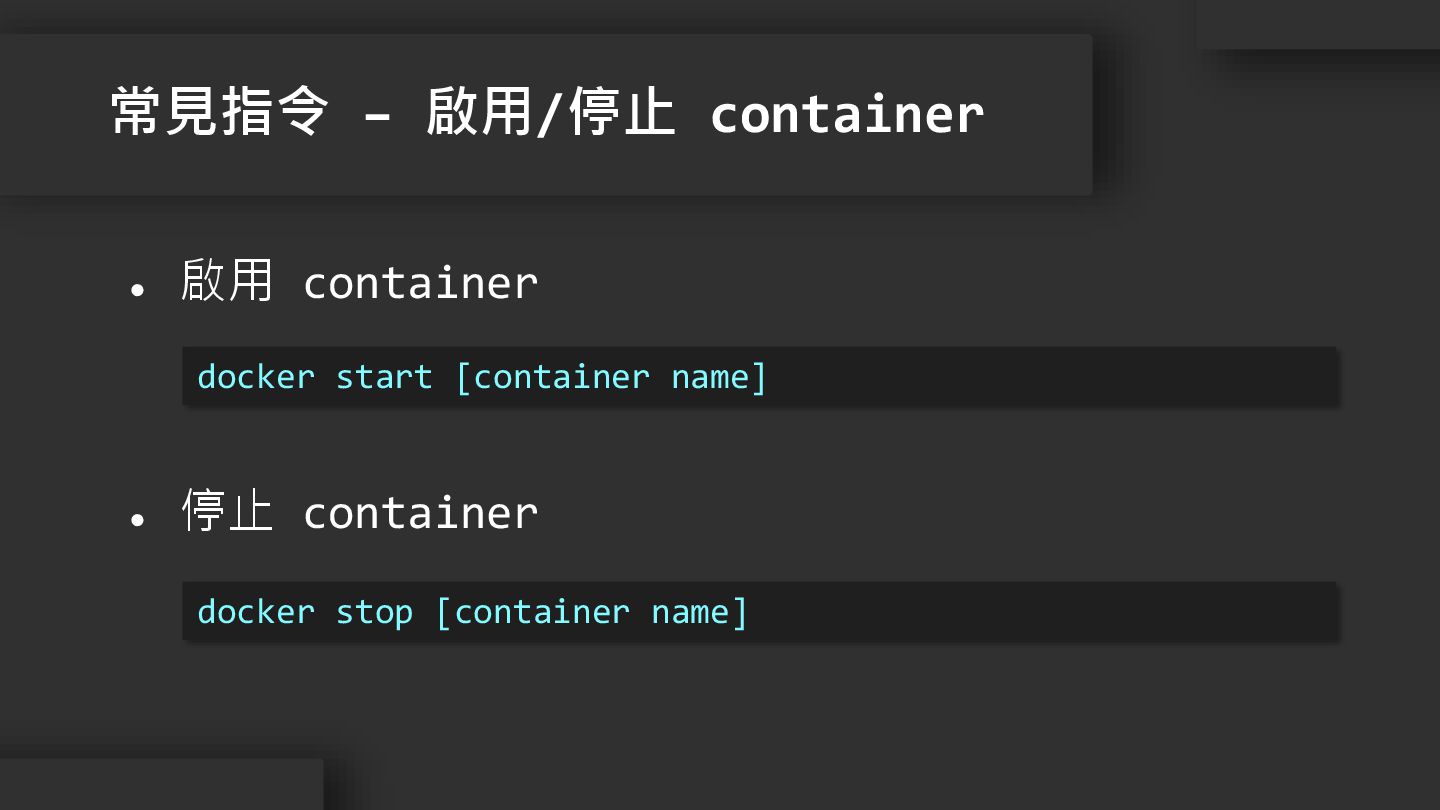Click empty area of docker stop code box

(x=1040, y=612)
